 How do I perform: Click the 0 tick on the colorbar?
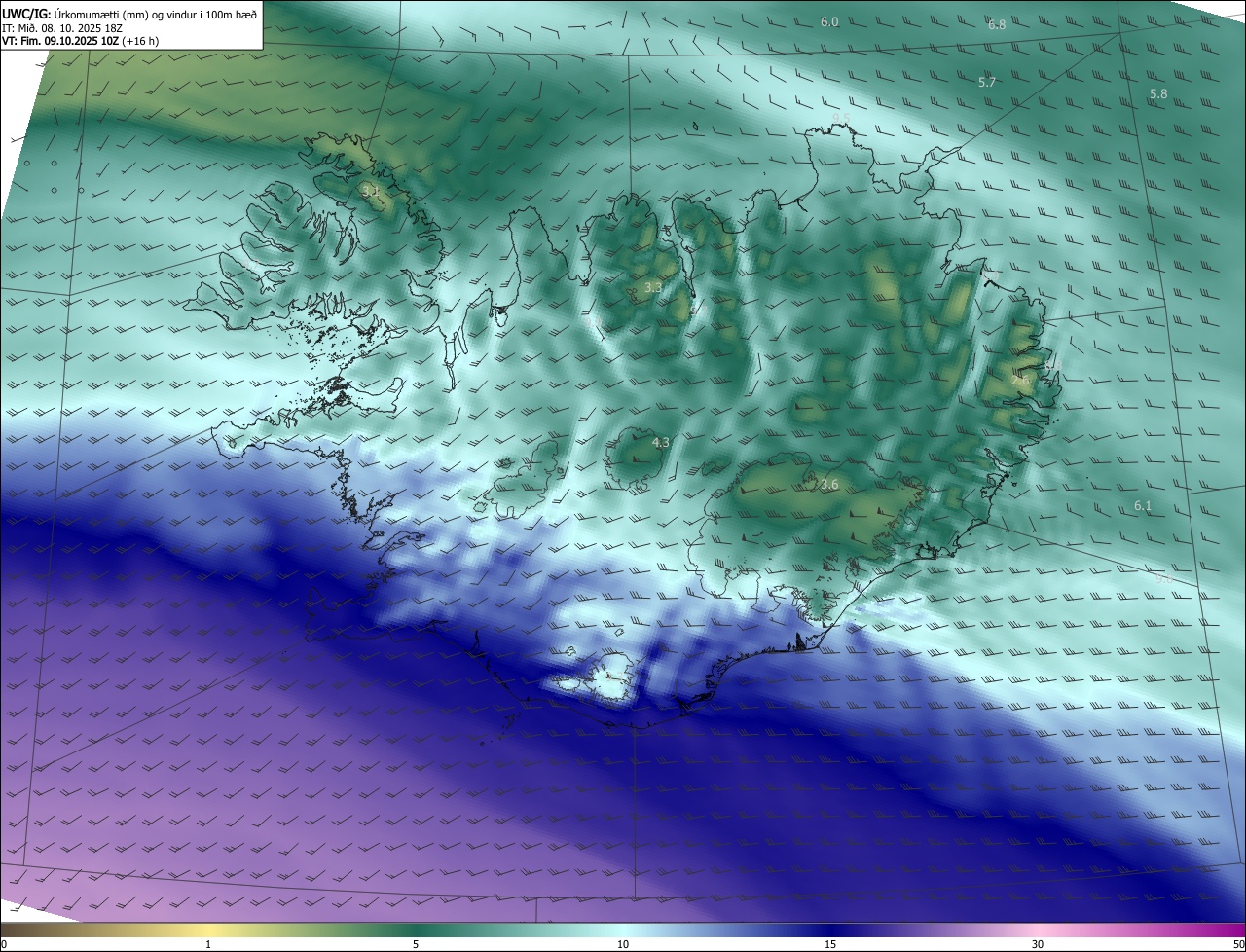point(4,944)
